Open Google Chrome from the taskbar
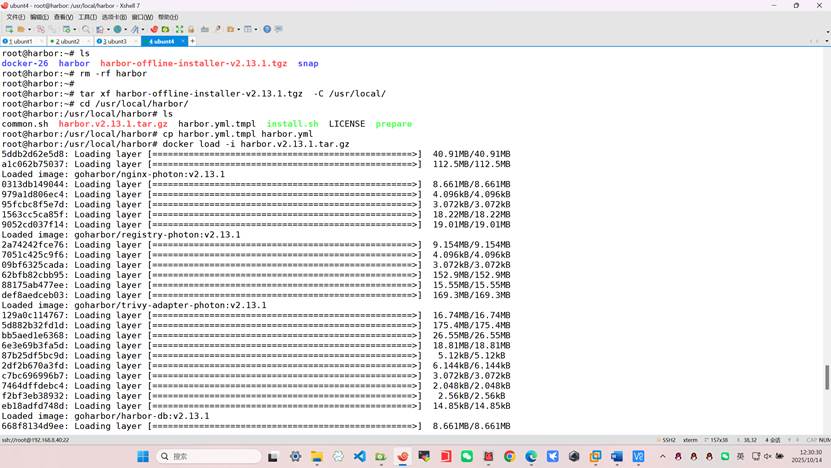 pos(510,456)
